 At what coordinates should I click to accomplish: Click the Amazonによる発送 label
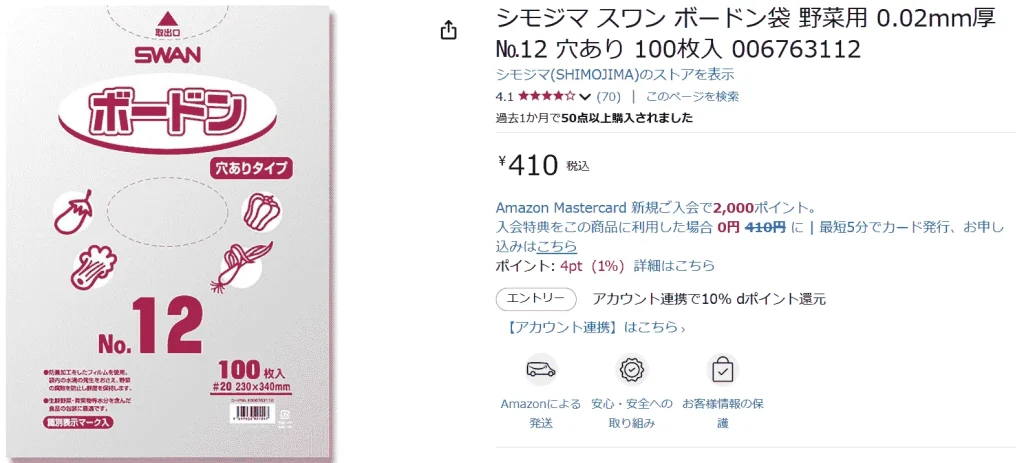[x=541, y=413]
